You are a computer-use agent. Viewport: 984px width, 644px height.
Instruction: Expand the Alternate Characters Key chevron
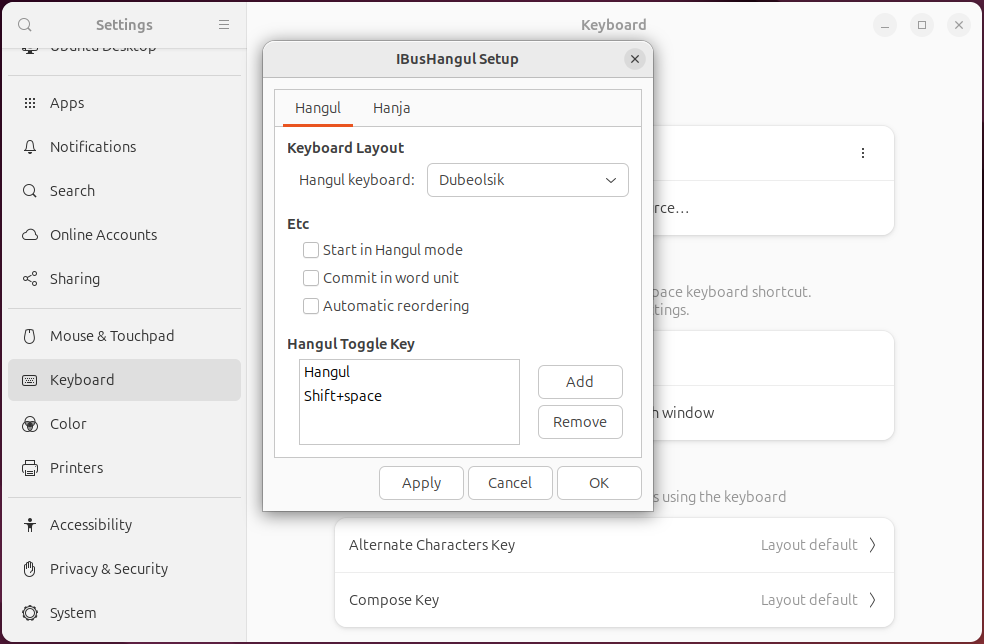click(x=872, y=545)
